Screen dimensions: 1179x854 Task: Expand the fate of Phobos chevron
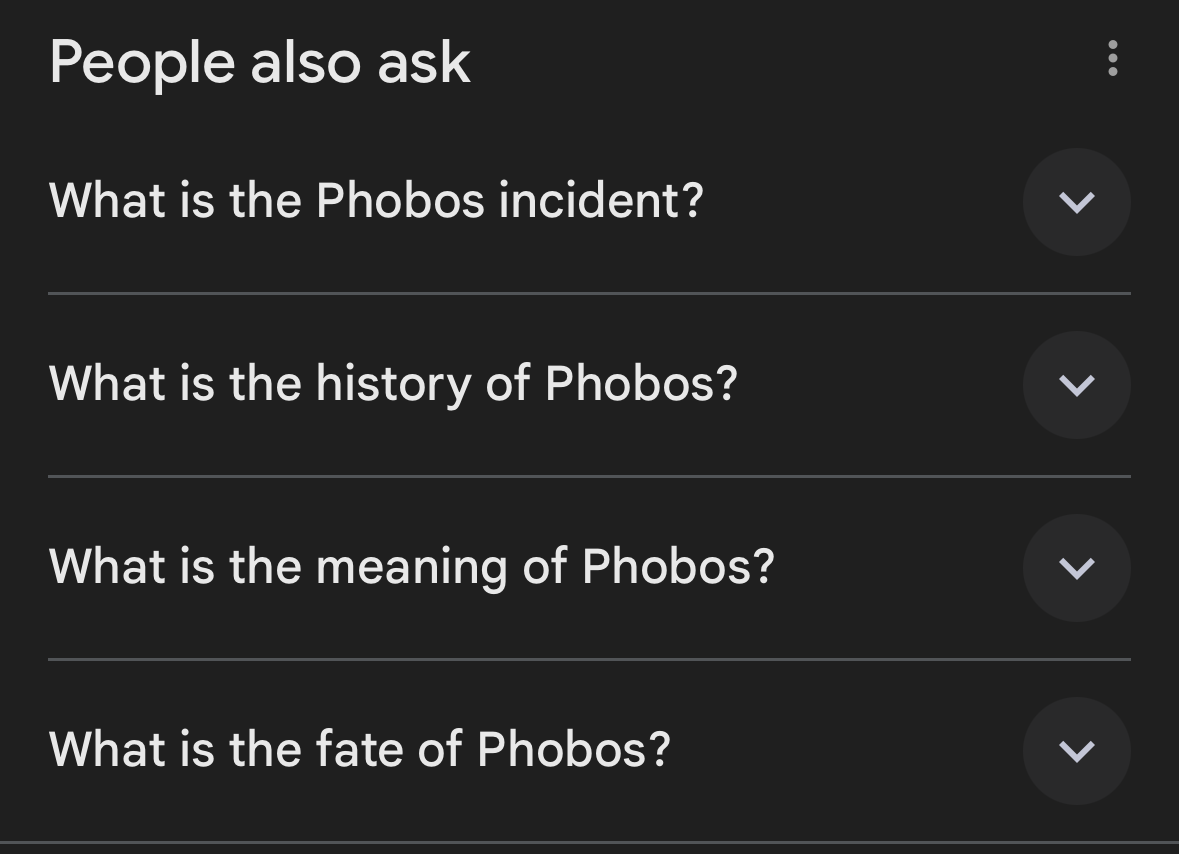1076,751
